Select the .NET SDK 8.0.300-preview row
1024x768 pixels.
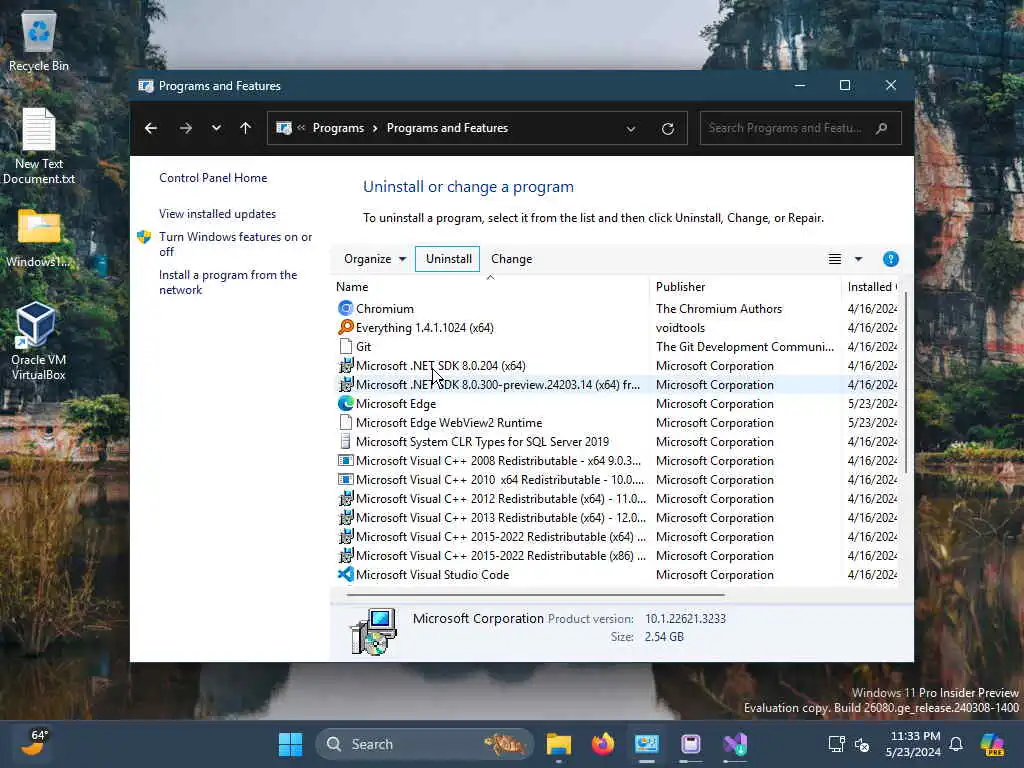point(616,385)
